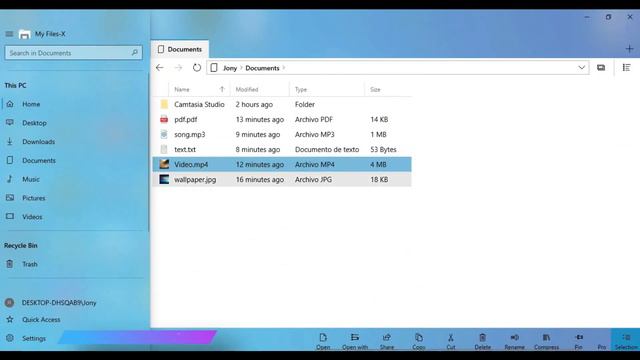Open Documents in the sidebar
Screen dimensions: 640x360
pyautogui.click(x=39, y=160)
